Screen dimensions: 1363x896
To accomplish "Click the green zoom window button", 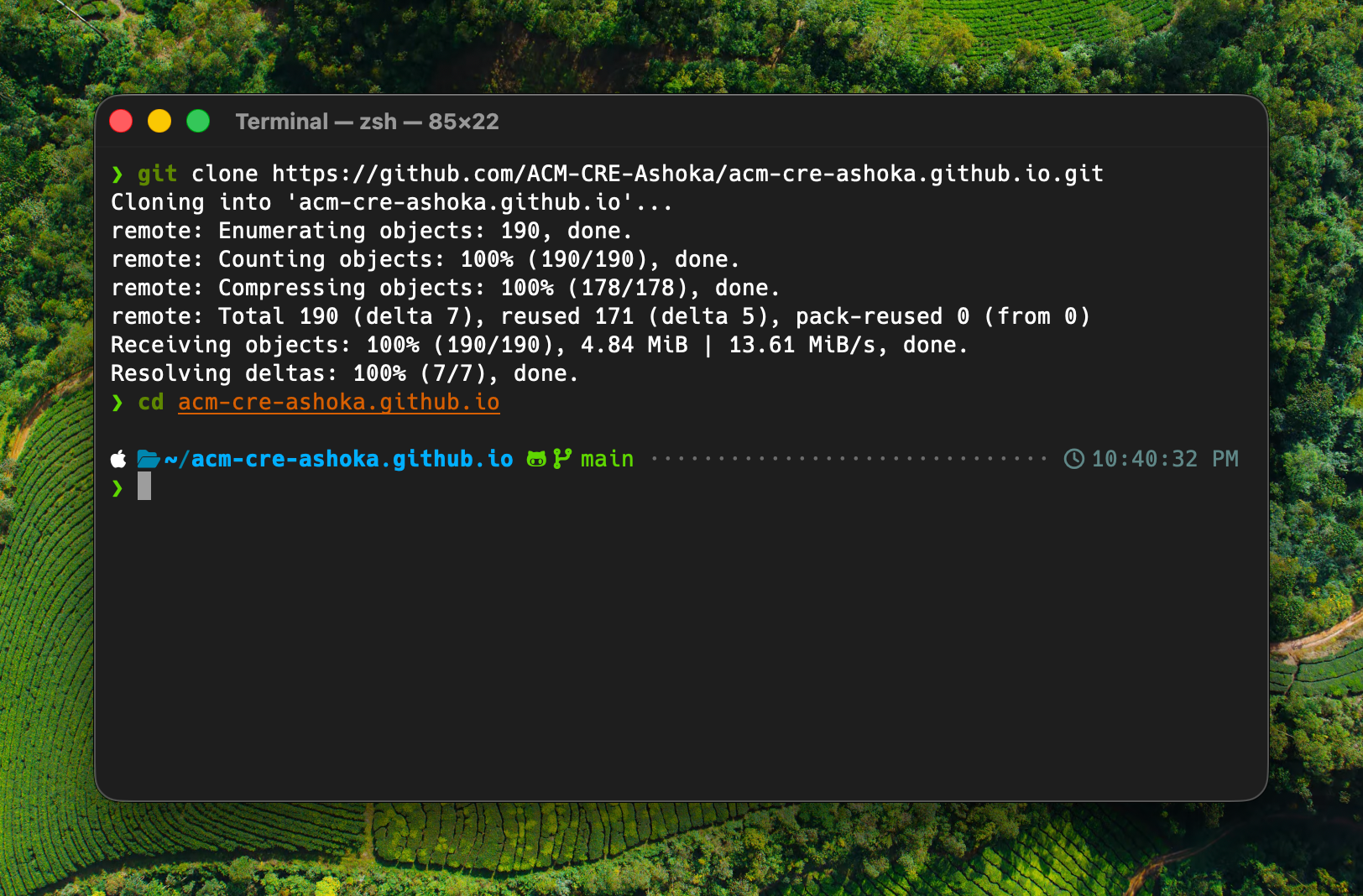I will pos(198,122).
